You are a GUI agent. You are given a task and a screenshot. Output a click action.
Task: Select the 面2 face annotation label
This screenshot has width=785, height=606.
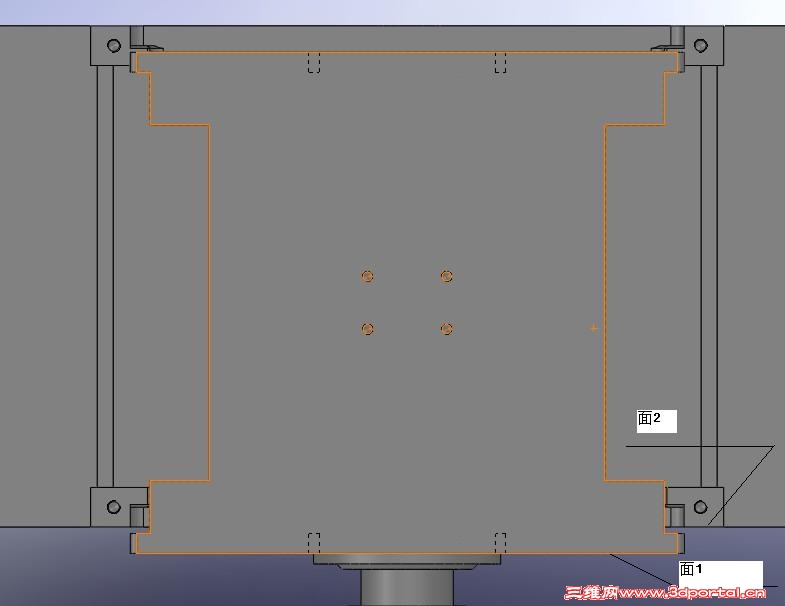(x=657, y=421)
